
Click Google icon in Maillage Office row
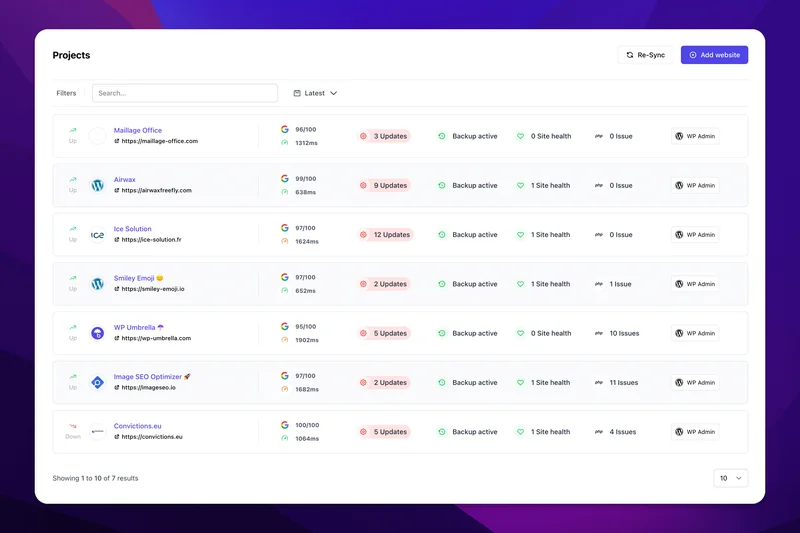285,129
